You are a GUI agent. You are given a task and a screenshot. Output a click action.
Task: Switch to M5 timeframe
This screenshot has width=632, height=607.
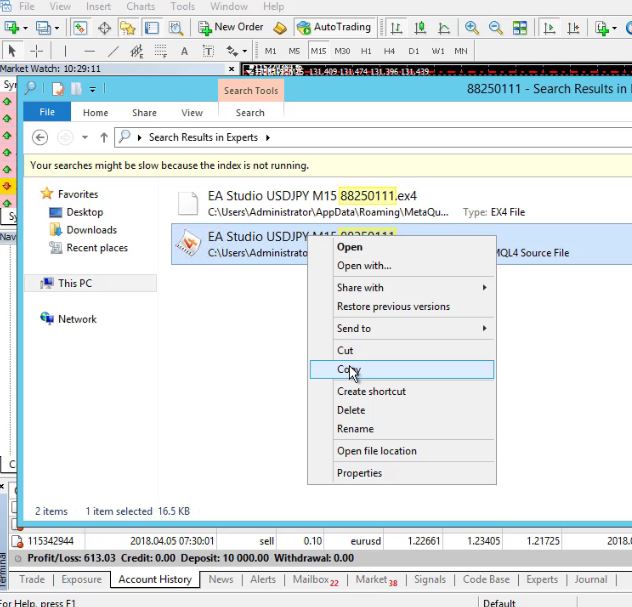click(x=294, y=51)
